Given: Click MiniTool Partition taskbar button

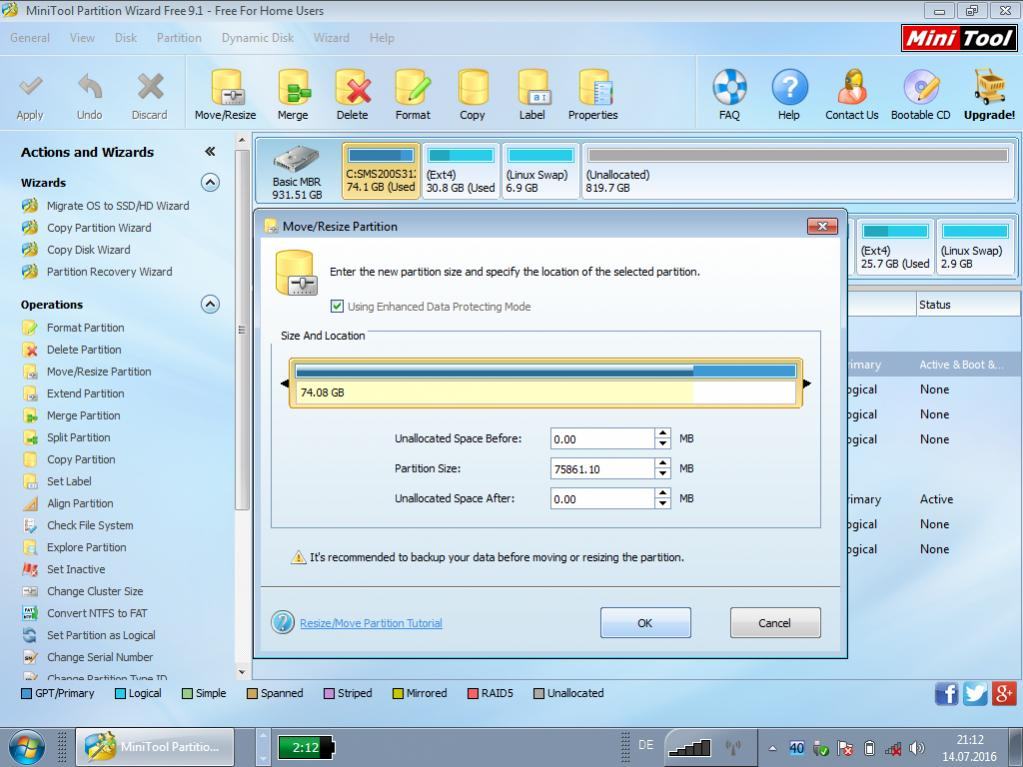Looking at the screenshot, I should tap(155, 747).
